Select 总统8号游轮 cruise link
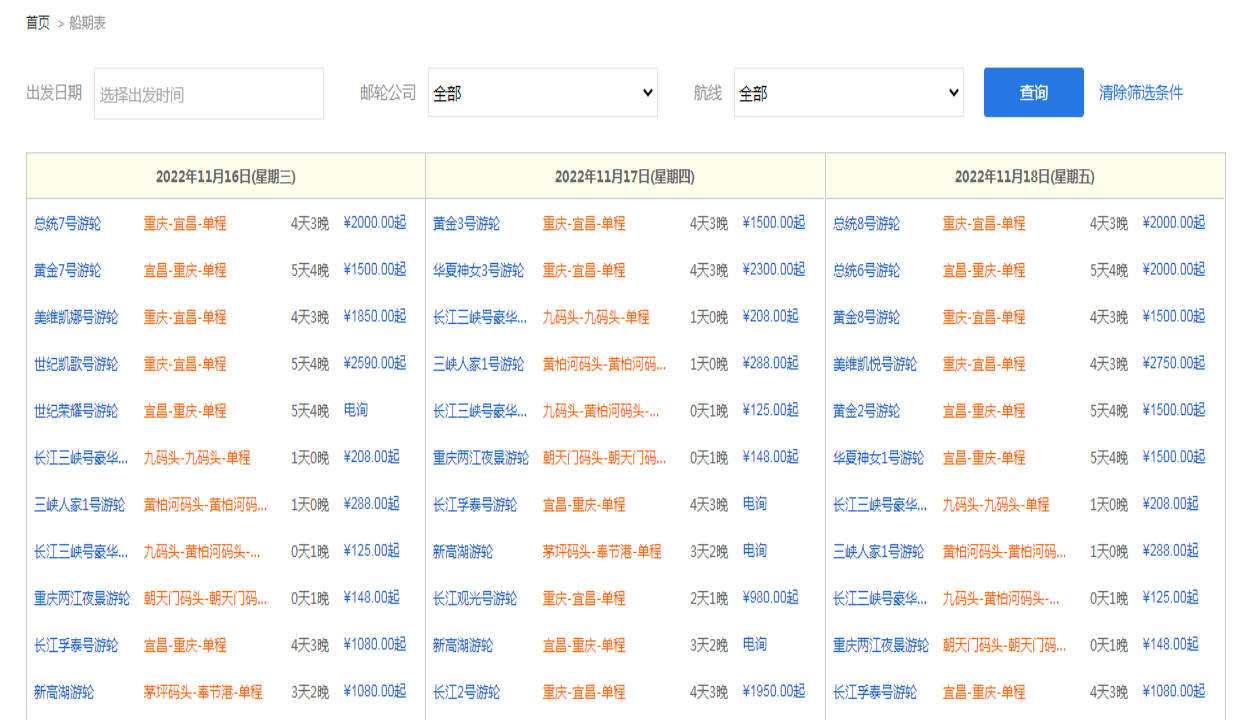Viewport: 1237px width, 720px height. [x=866, y=223]
